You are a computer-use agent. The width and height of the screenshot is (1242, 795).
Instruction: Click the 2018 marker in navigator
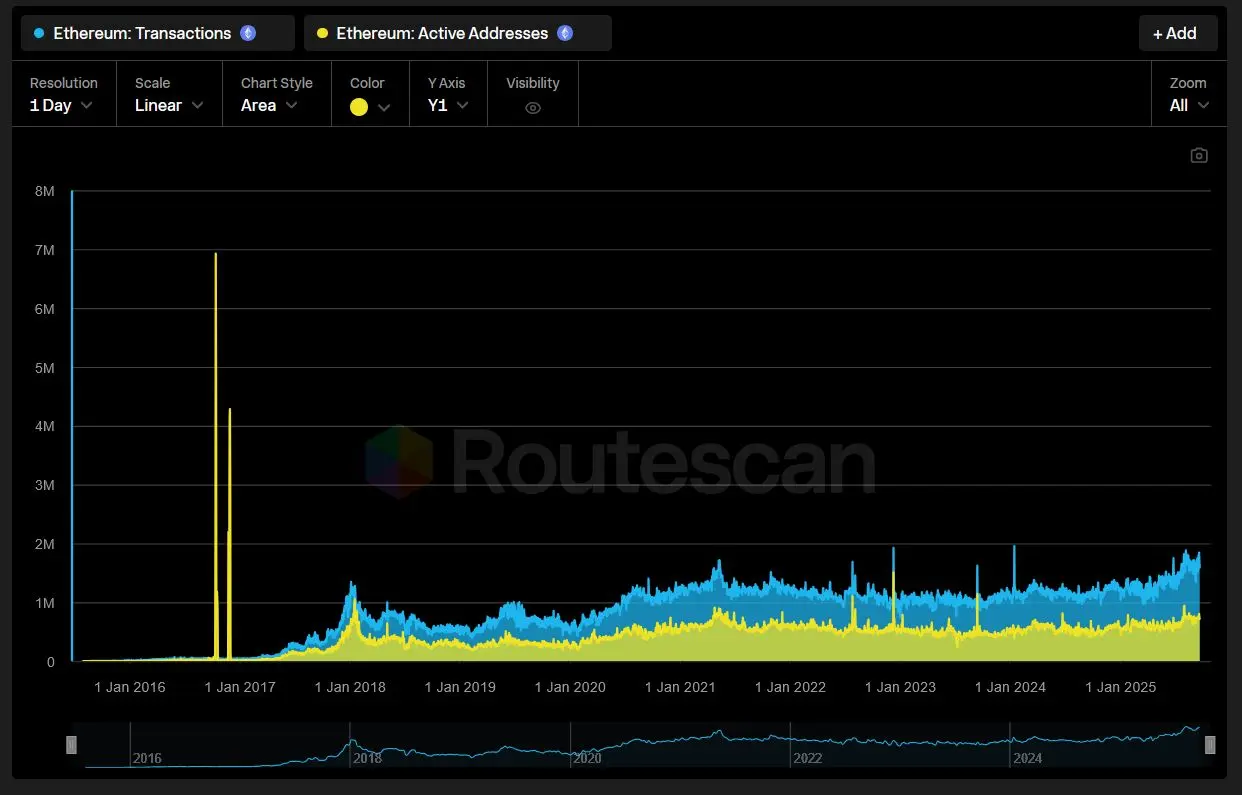coord(366,758)
